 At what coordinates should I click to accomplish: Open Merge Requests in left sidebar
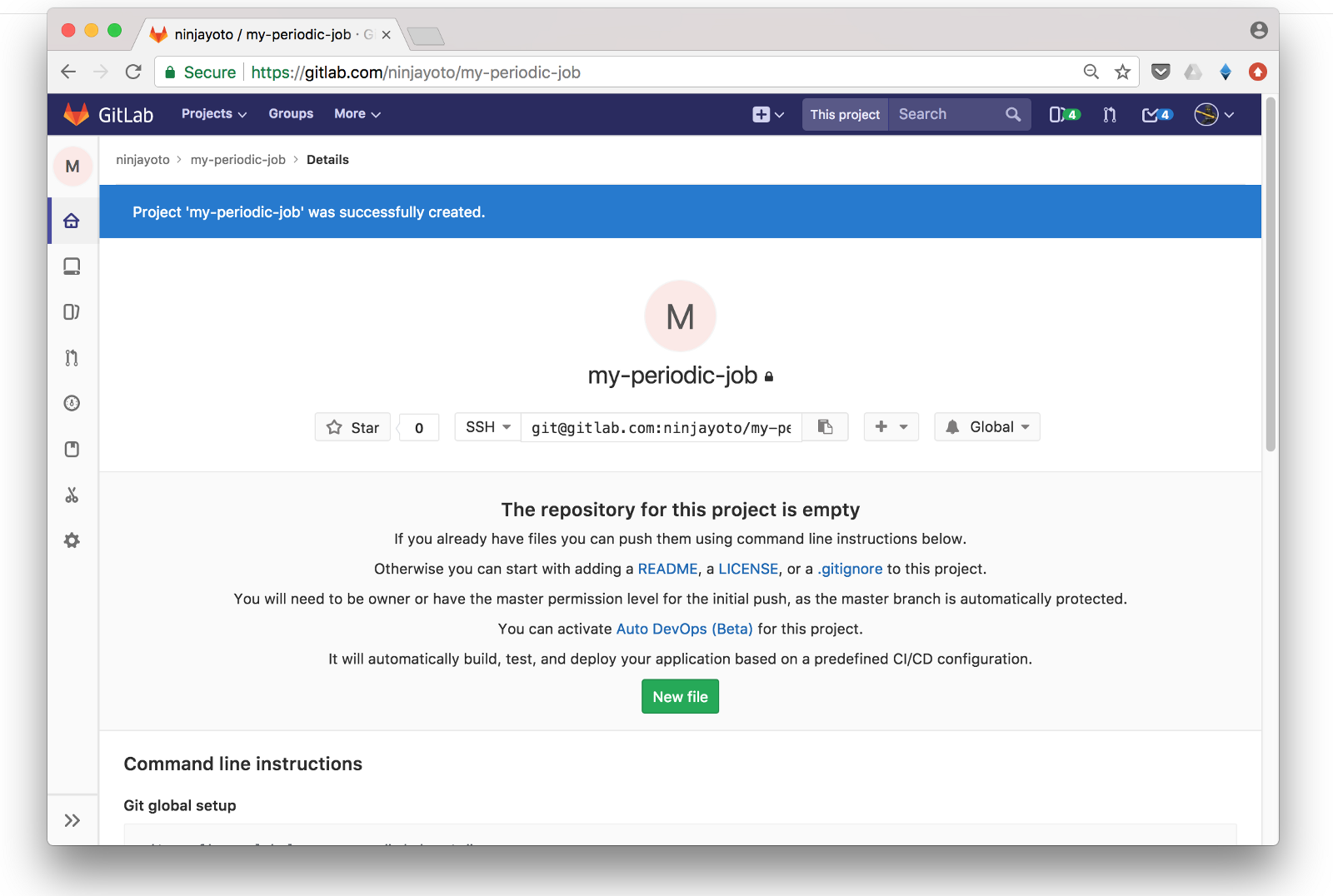pyautogui.click(x=72, y=358)
